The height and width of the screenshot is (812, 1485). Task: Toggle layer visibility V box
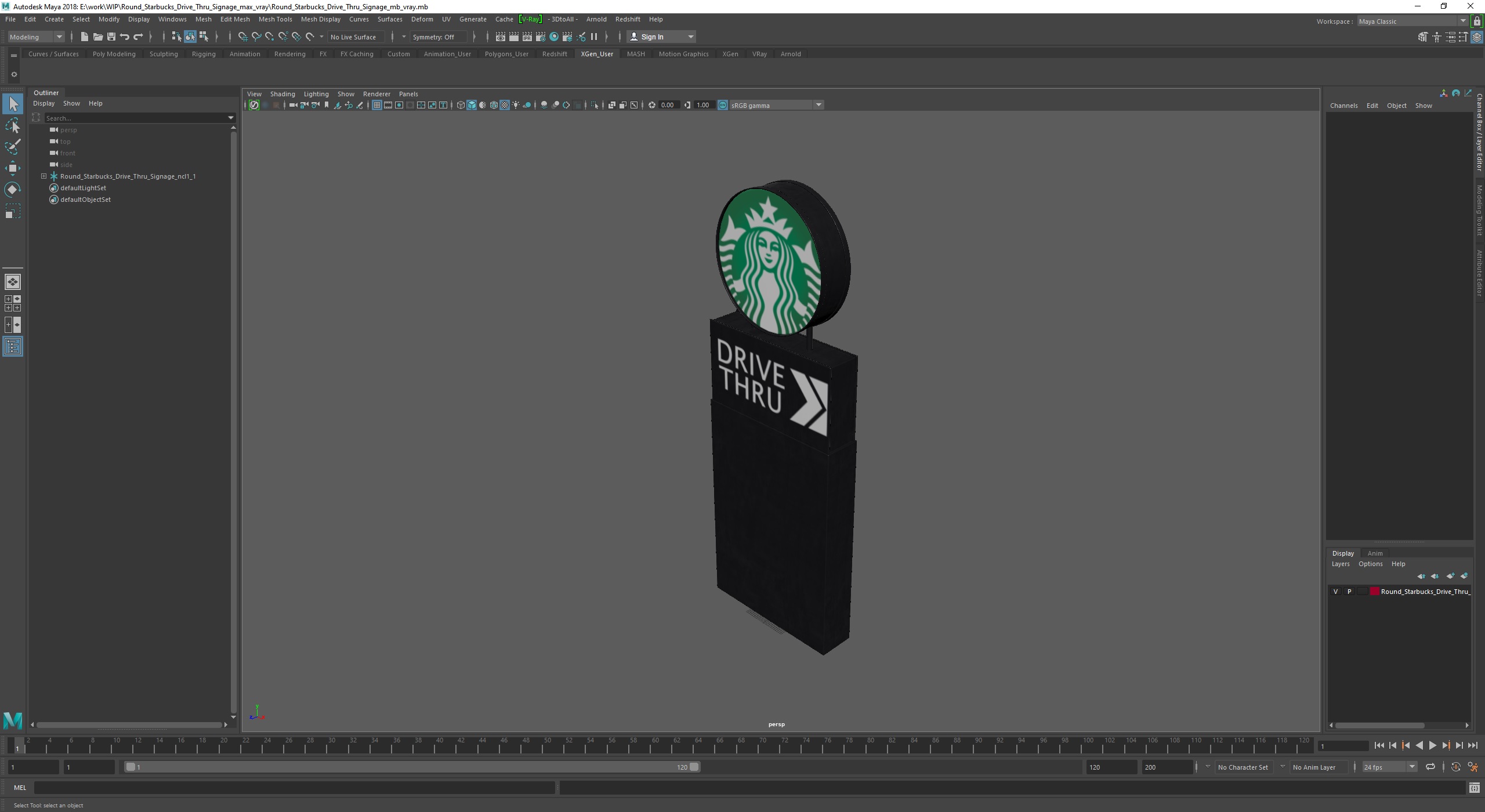click(1336, 592)
